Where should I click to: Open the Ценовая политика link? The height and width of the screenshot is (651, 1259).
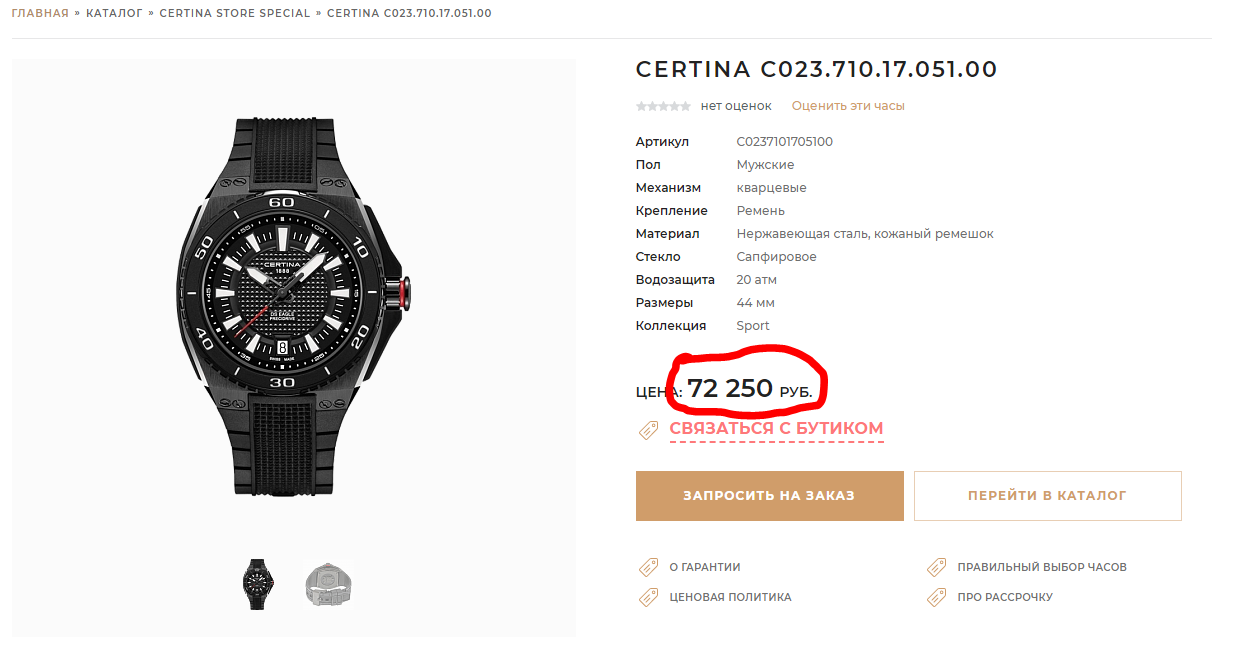[730, 597]
